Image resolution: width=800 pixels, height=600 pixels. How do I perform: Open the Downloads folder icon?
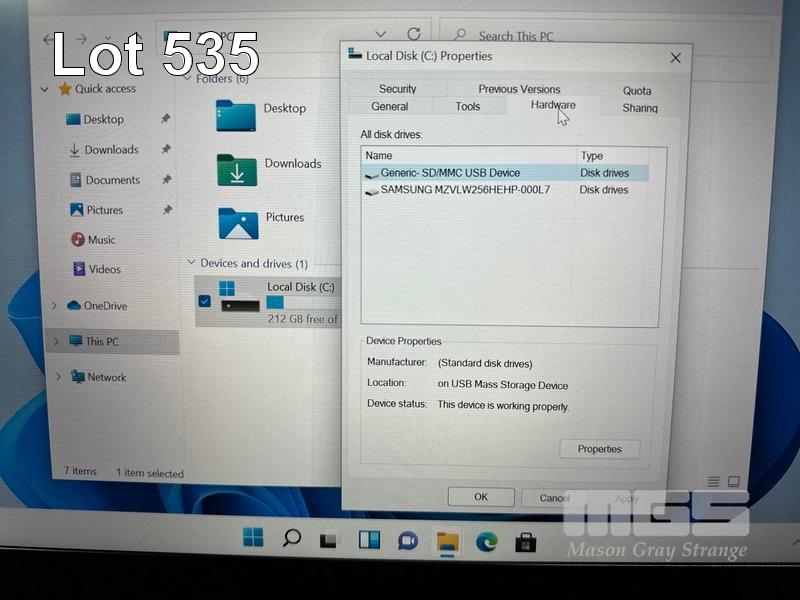237,170
